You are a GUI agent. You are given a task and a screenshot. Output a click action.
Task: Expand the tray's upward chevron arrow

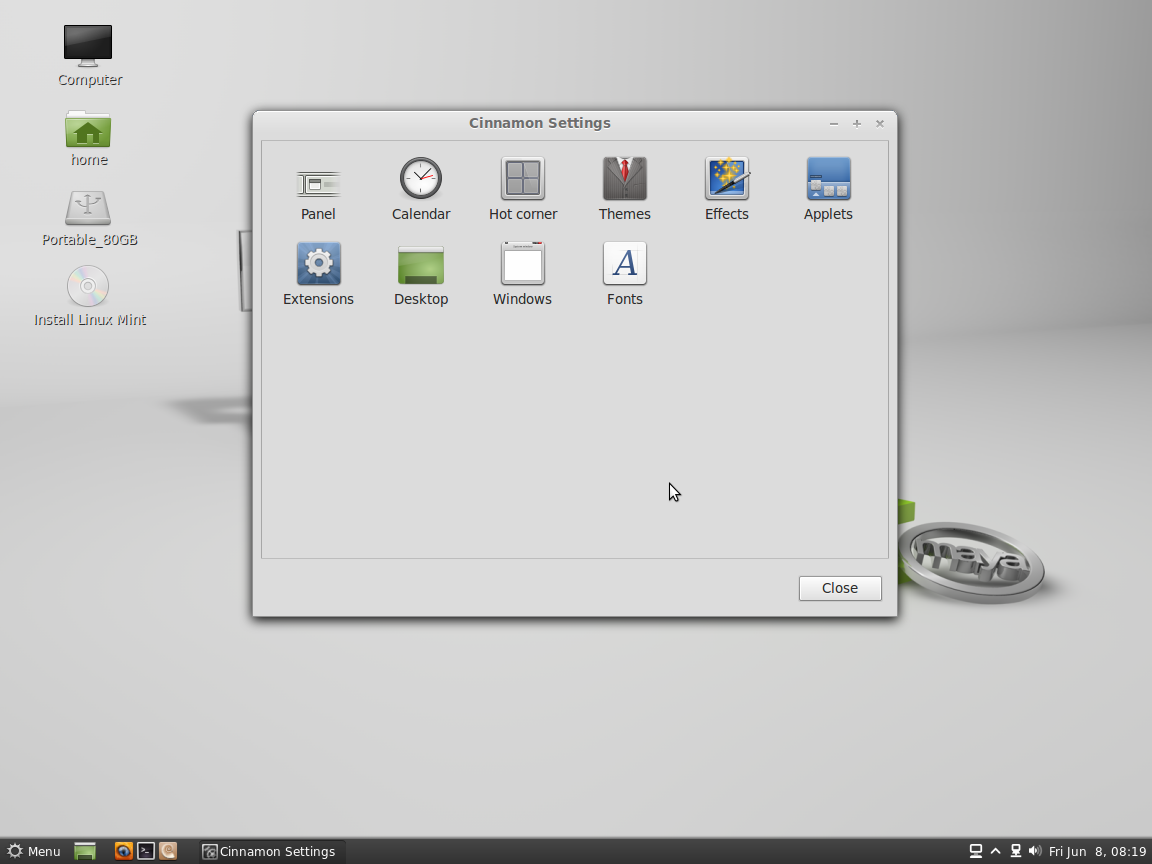tap(996, 851)
